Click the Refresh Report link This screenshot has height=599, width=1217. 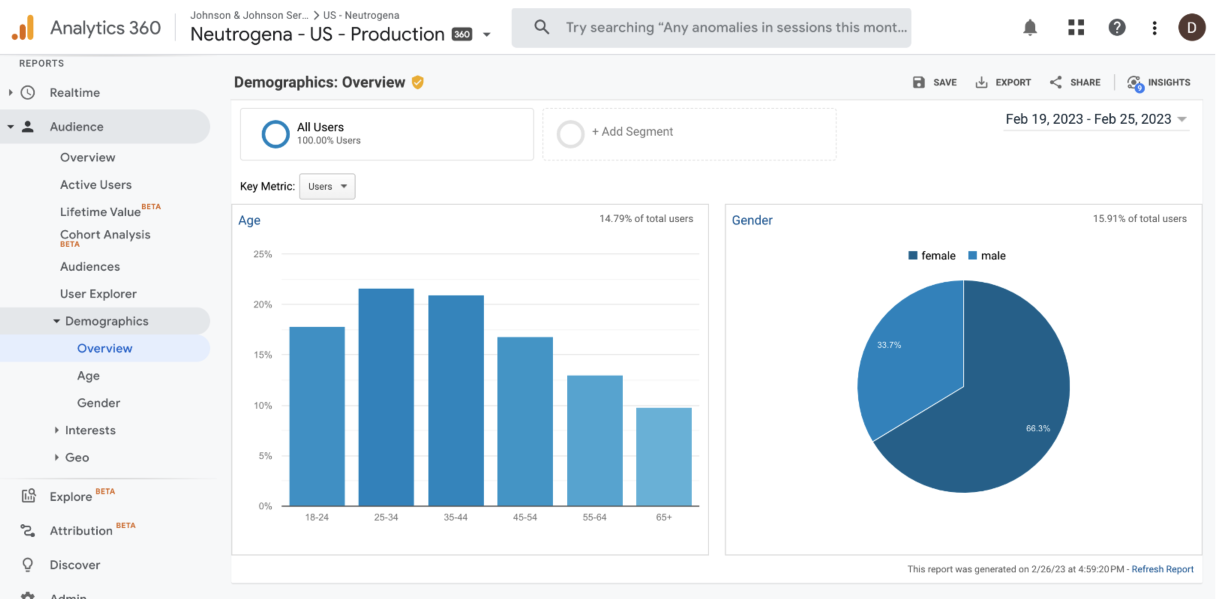(1163, 569)
